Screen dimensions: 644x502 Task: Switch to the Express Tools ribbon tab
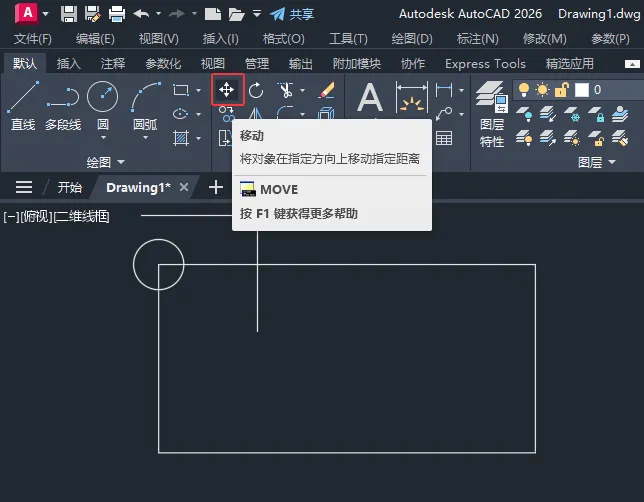pyautogui.click(x=485, y=64)
